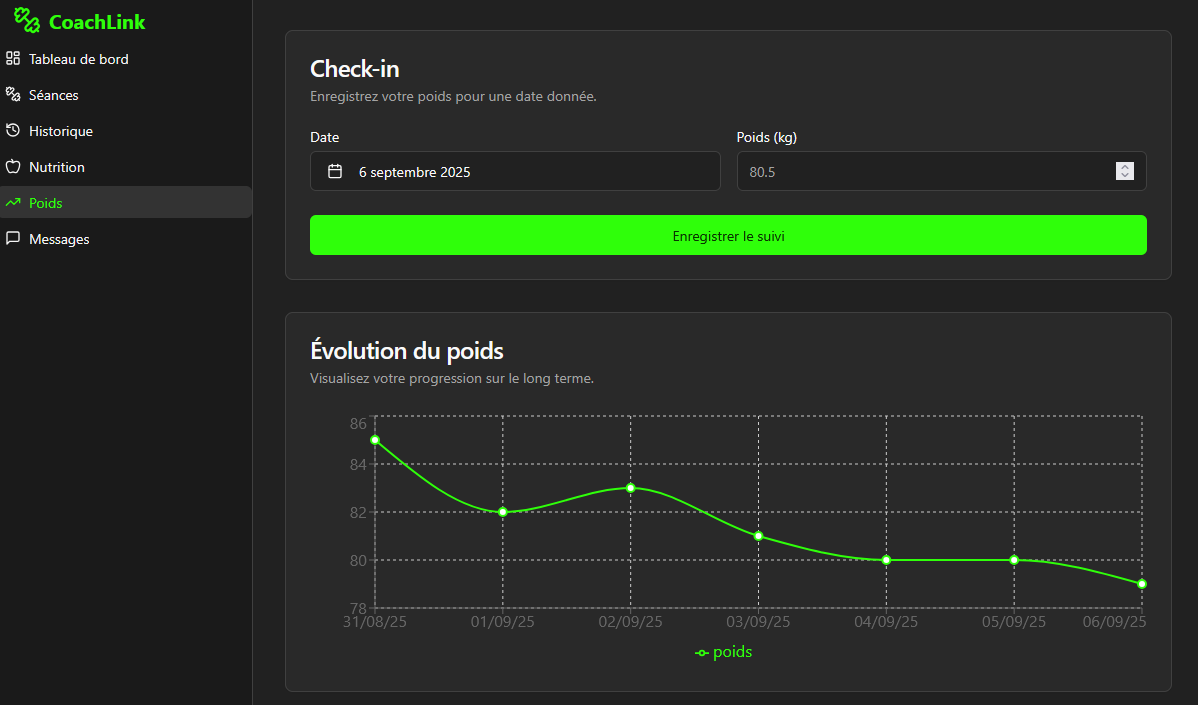The height and width of the screenshot is (705, 1198).
Task: Click the Séances dumbbell icon
Action: [x=13, y=94]
